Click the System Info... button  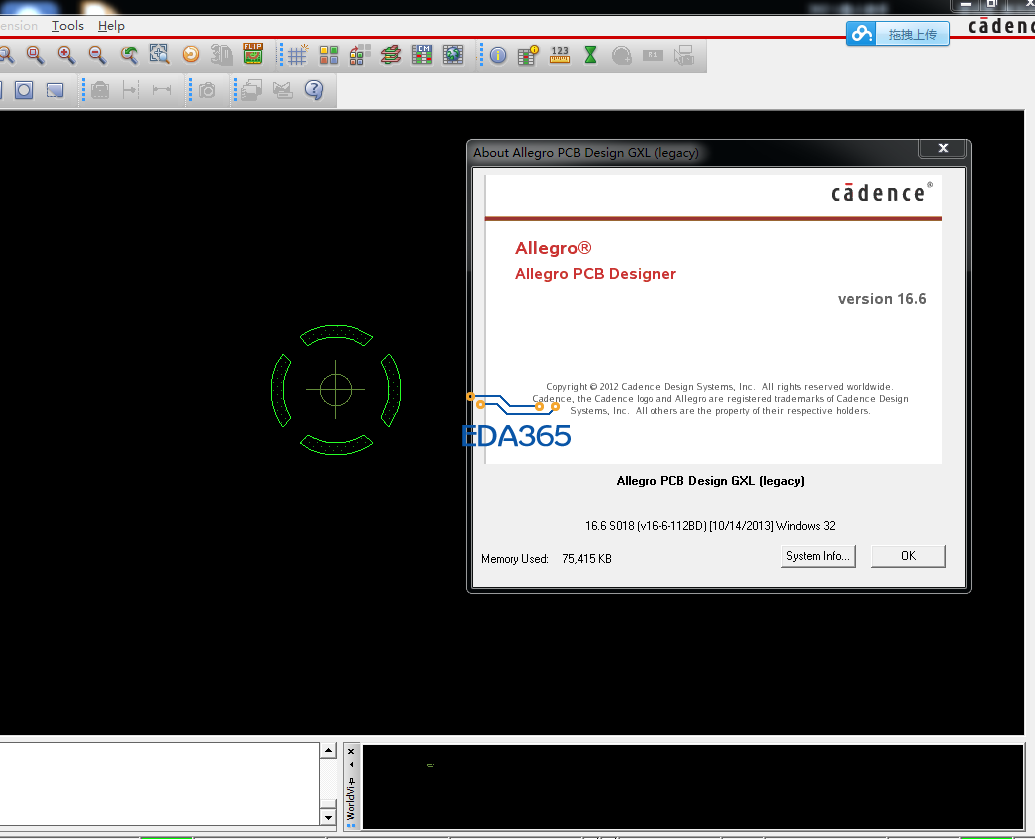[x=818, y=556]
